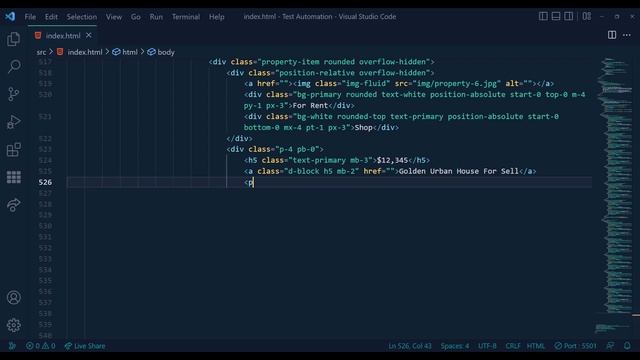Open the Accounts menu icon
The width and height of the screenshot is (640, 360).
(x=13, y=298)
